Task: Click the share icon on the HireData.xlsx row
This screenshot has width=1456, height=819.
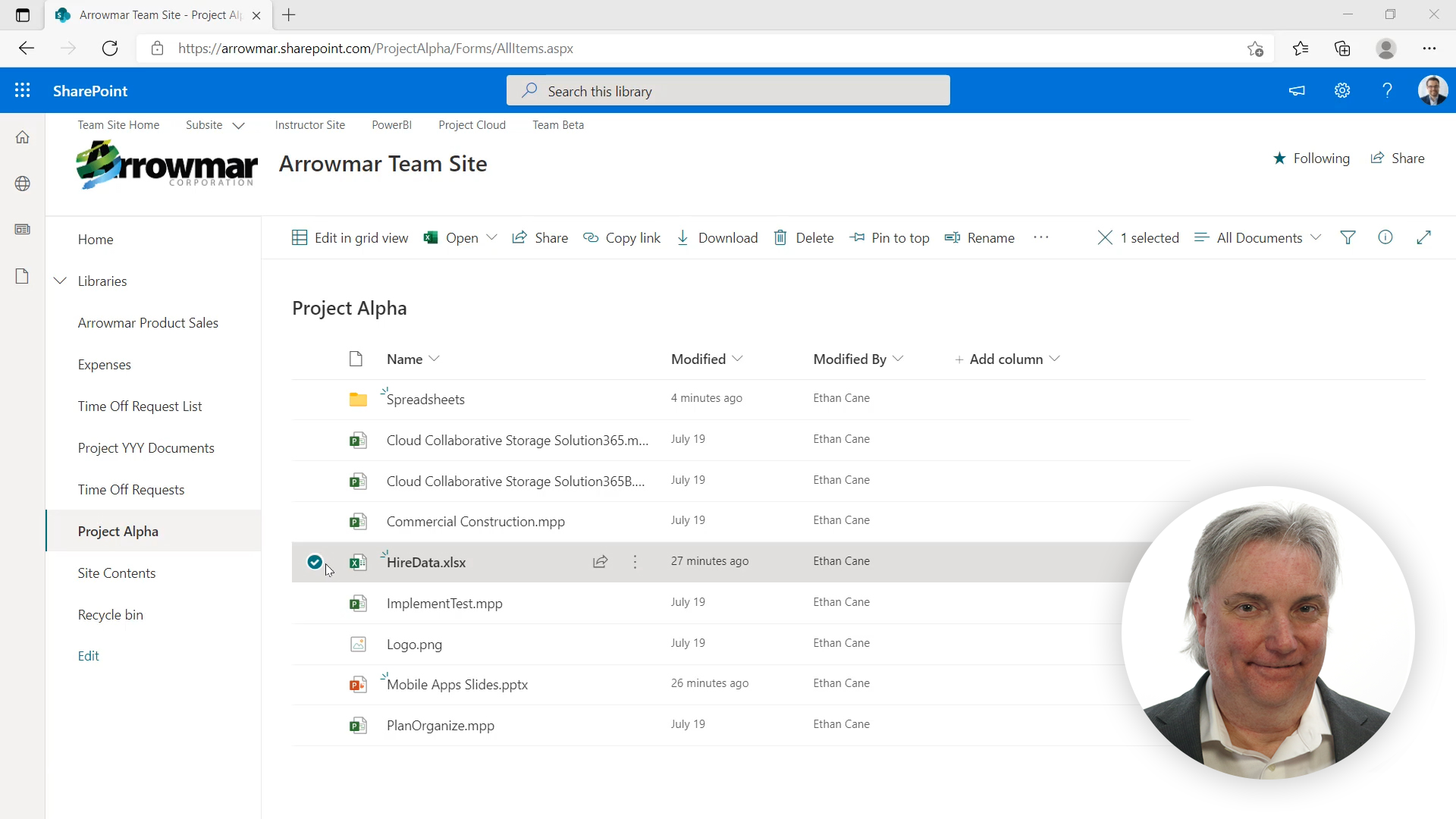Action: click(600, 561)
